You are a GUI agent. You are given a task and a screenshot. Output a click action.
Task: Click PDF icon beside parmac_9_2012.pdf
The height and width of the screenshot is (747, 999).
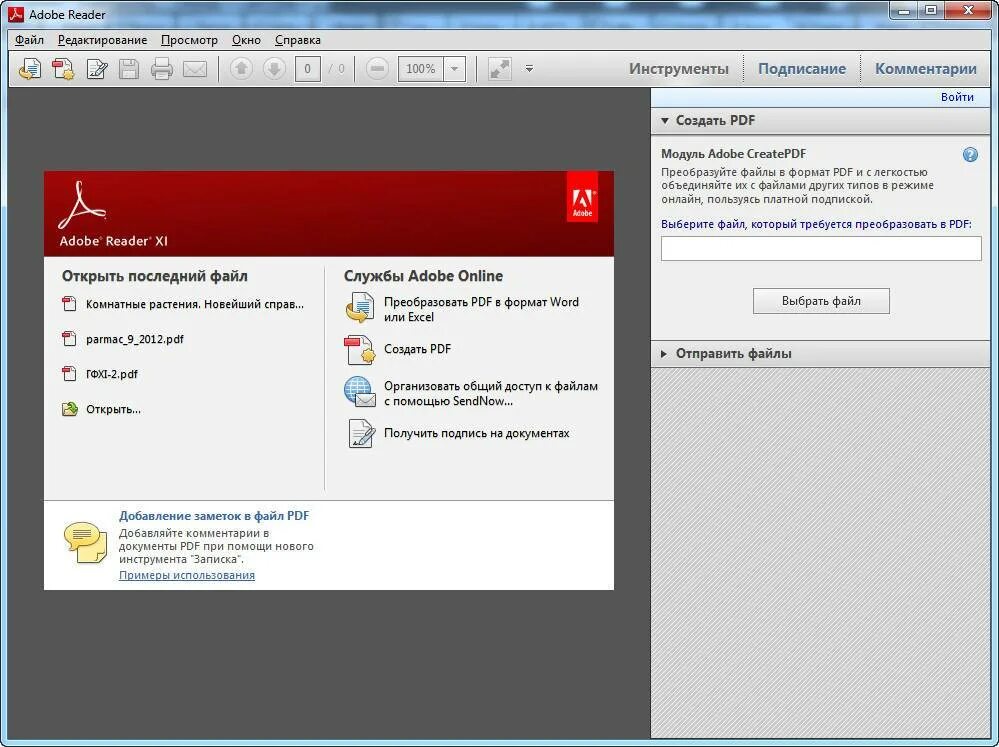tap(69, 338)
